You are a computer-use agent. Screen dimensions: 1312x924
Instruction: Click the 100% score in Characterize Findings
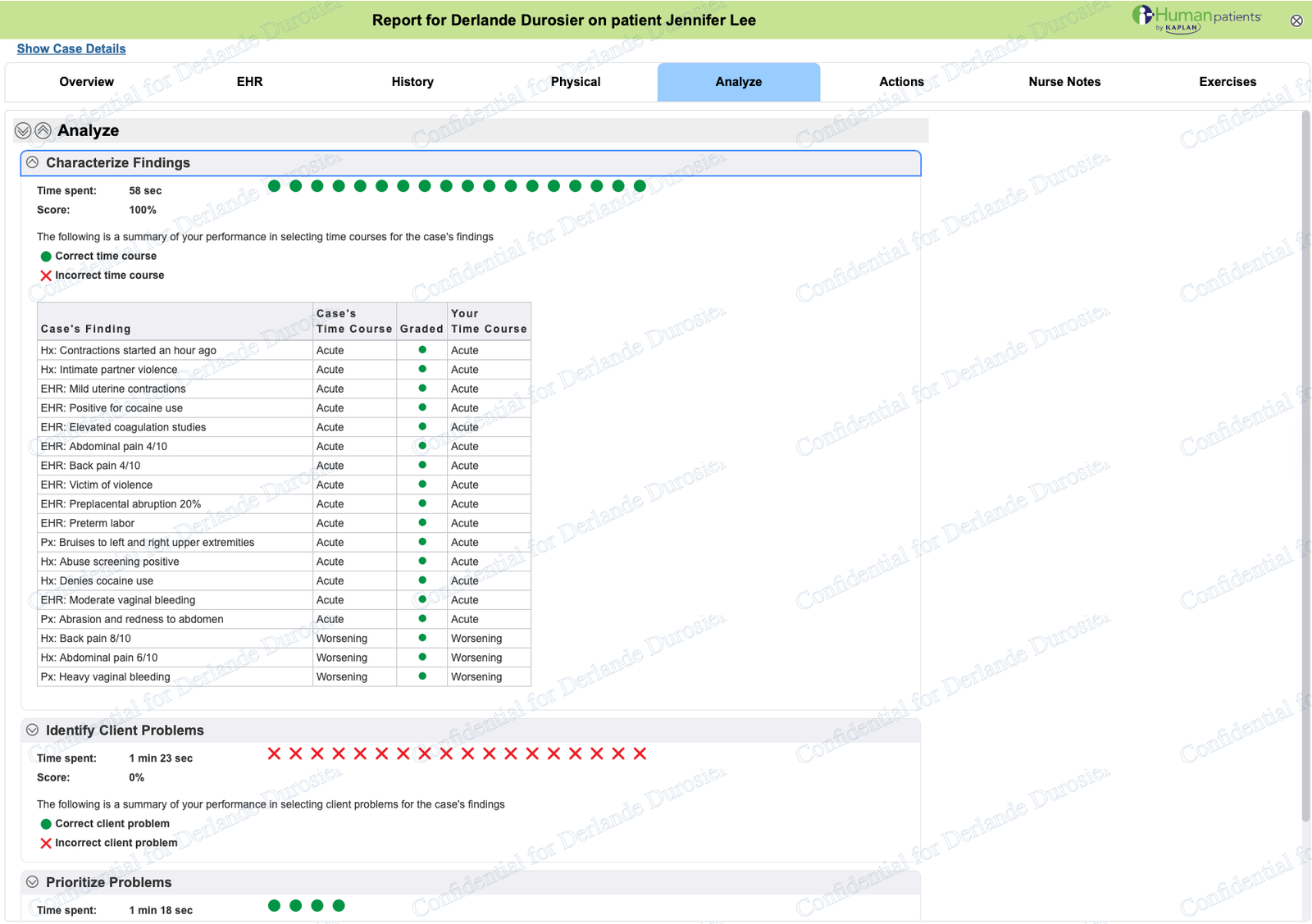tap(143, 210)
